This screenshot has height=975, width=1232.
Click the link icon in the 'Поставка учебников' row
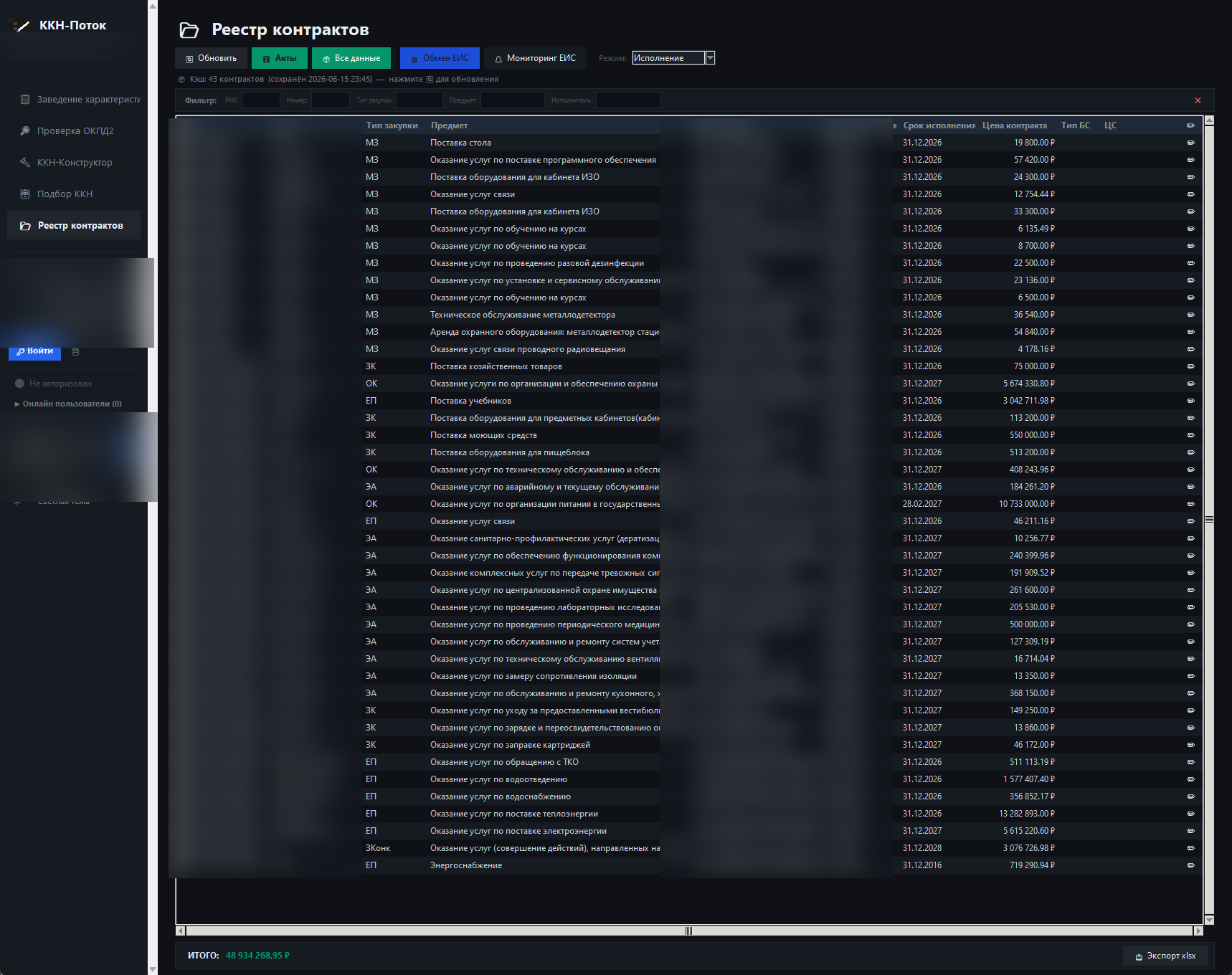[1190, 401]
